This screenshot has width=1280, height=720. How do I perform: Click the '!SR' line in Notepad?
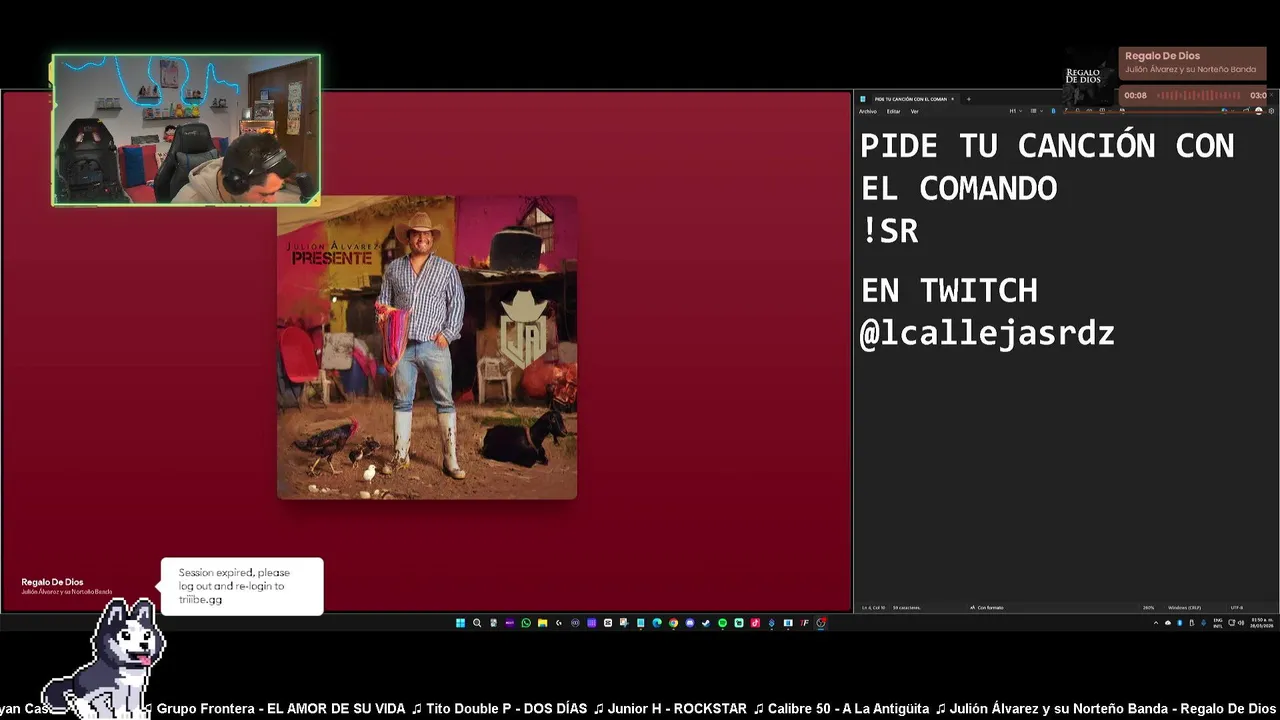coord(889,231)
